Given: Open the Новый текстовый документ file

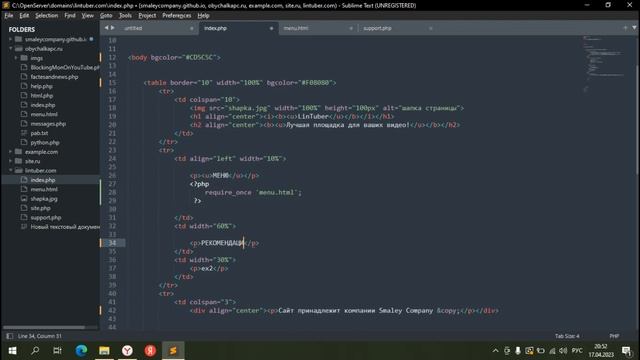Looking at the screenshot, I should (64, 227).
